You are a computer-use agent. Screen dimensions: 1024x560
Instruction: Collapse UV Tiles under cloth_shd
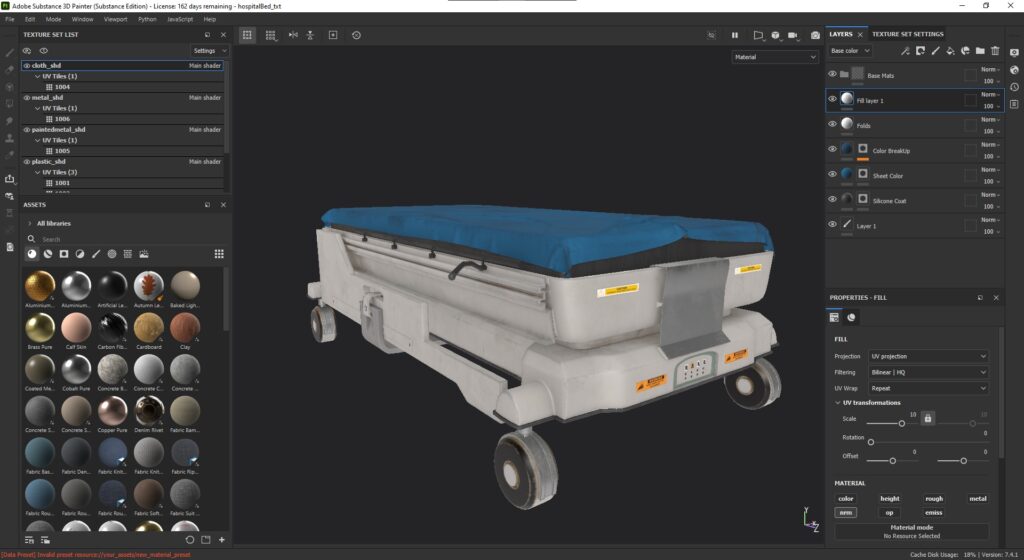[x=37, y=76]
